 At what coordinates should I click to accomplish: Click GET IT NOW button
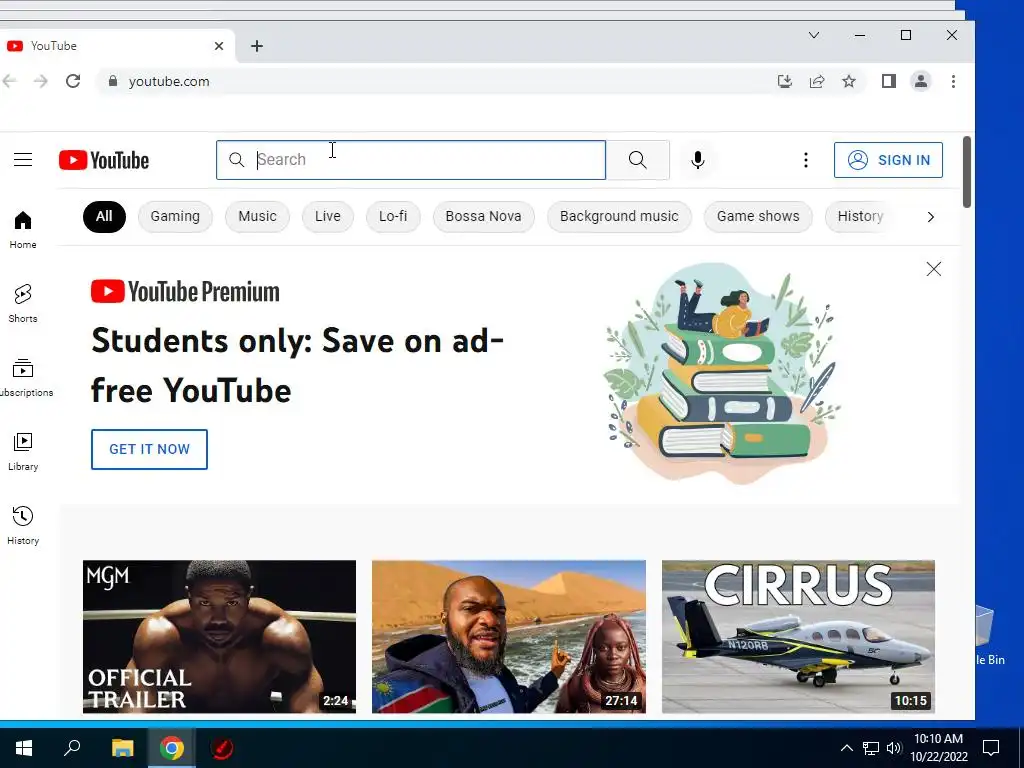(x=150, y=449)
